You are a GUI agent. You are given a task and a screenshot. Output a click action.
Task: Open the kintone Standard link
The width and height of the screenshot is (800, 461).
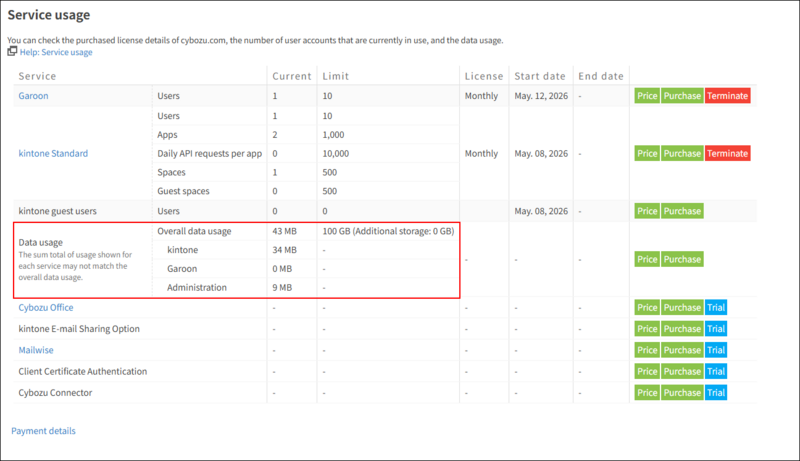[53, 153]
